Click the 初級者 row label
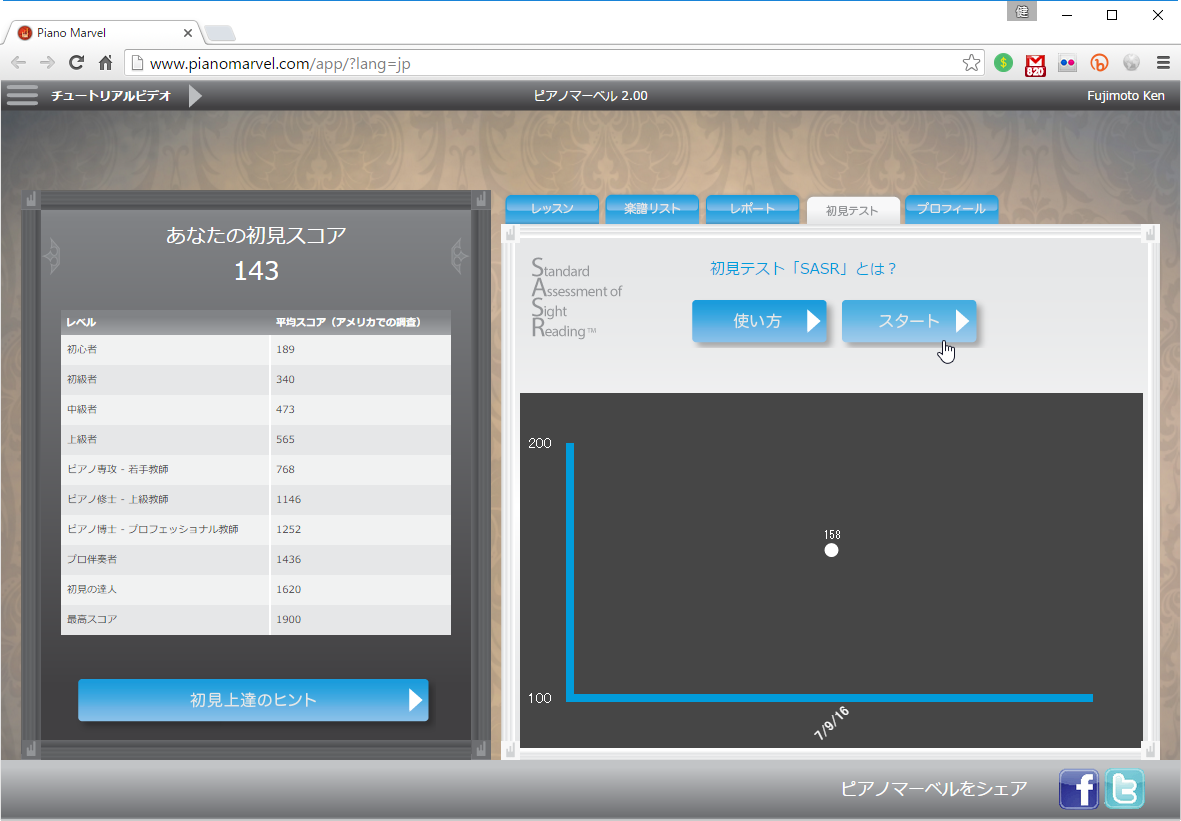Viewport: 1181px width, 821px height. (82, 380)
